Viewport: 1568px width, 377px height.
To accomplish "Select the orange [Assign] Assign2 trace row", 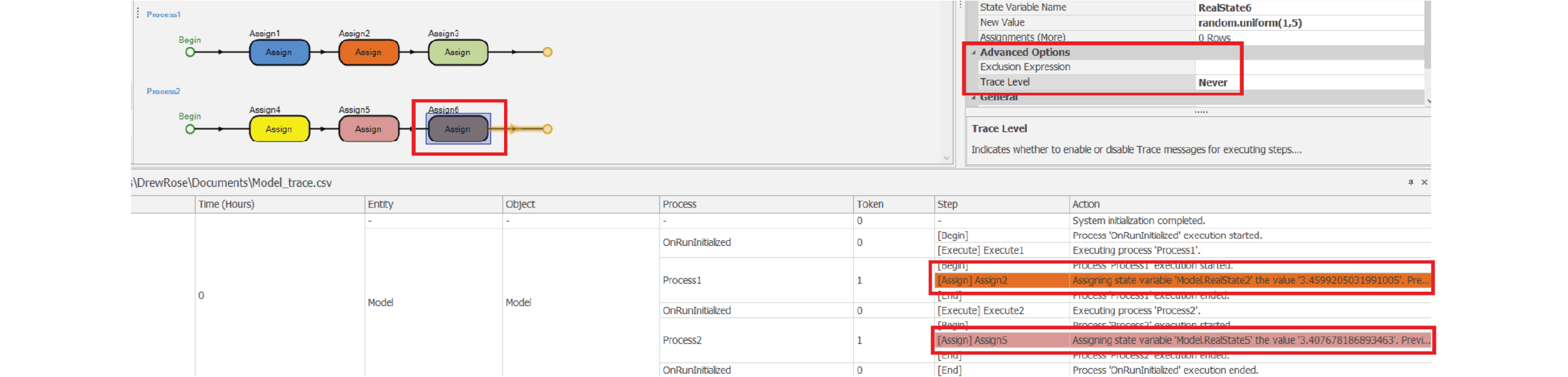I will point(1182,280).
